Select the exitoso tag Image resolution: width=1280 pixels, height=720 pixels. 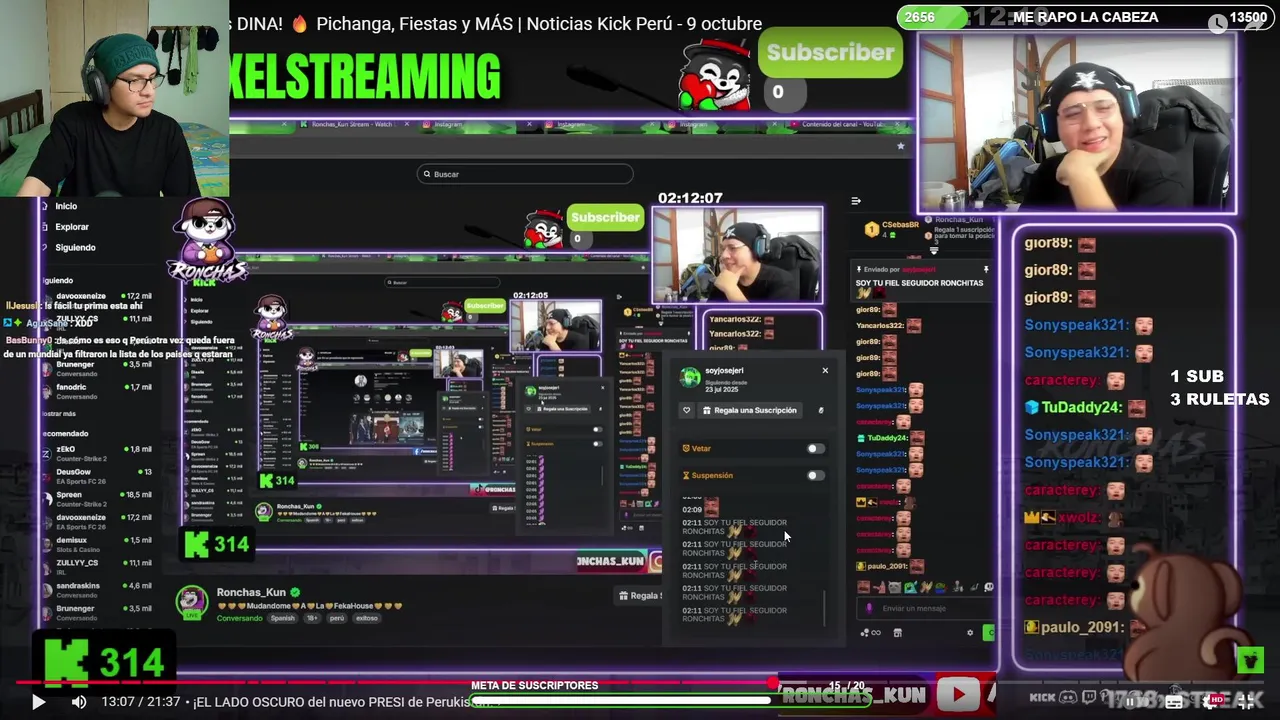(367, 618)
